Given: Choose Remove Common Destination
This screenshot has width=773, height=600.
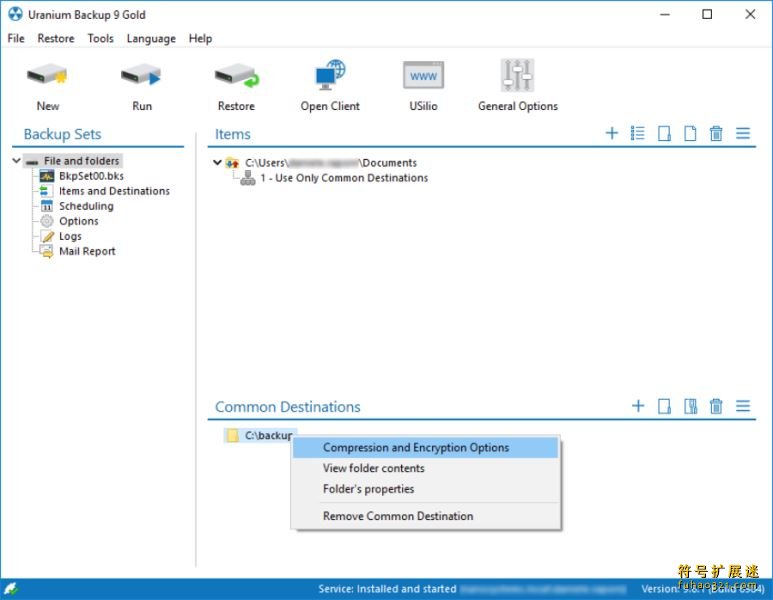Looking at the screenshot, I should 425,516.
